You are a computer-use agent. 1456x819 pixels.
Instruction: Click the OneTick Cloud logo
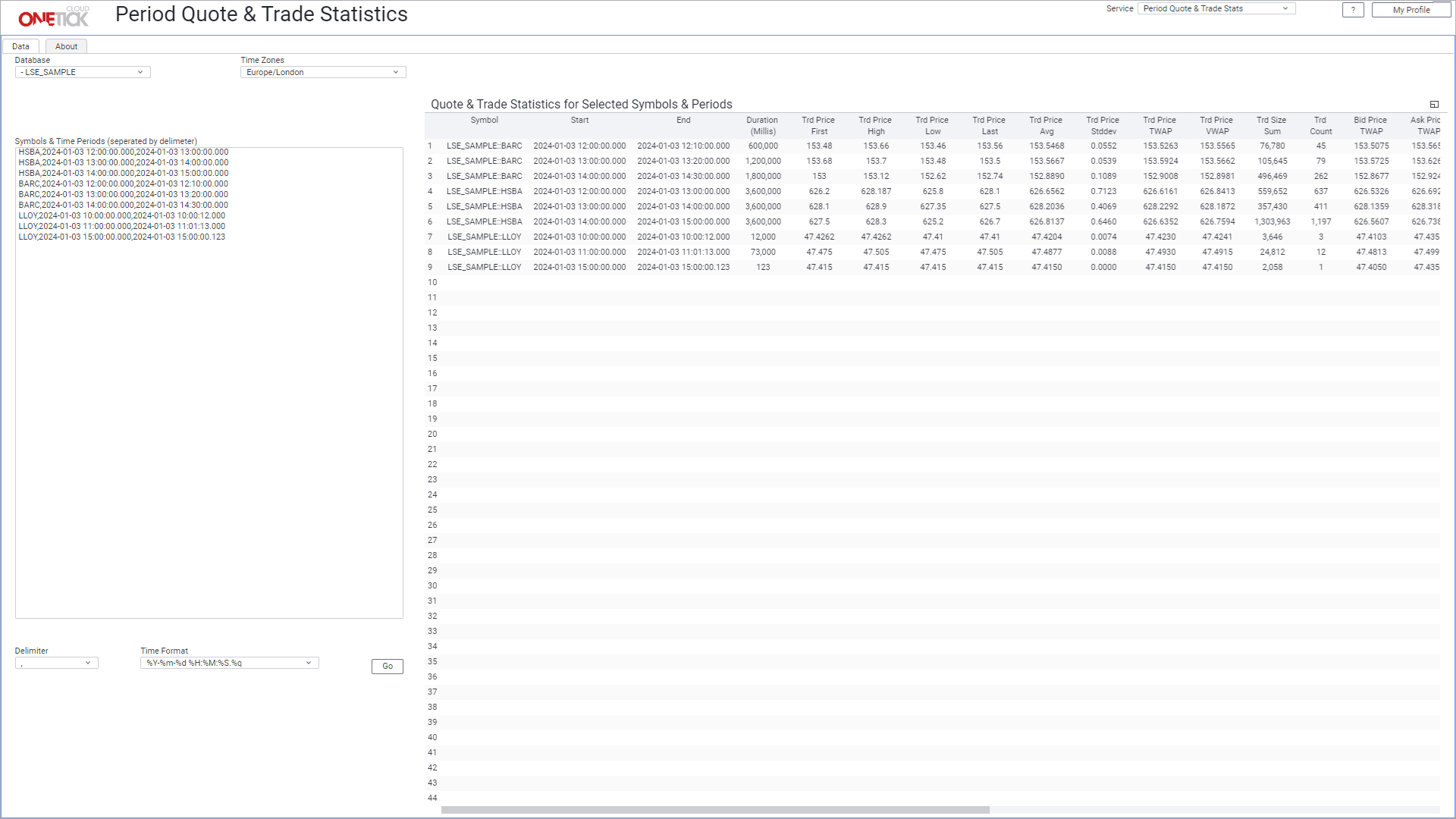click(54, 17)
